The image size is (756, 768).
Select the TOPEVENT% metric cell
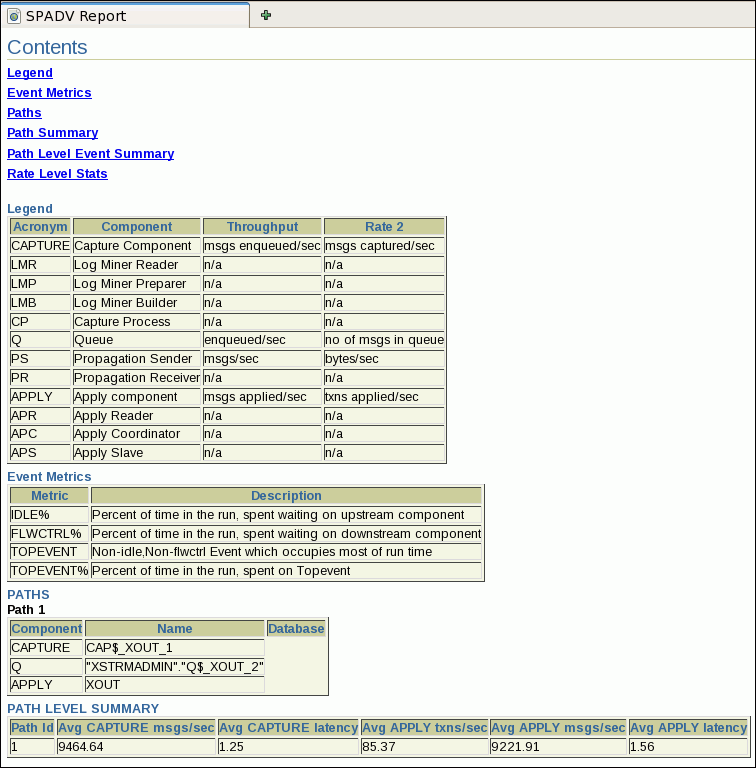(49, 571)
